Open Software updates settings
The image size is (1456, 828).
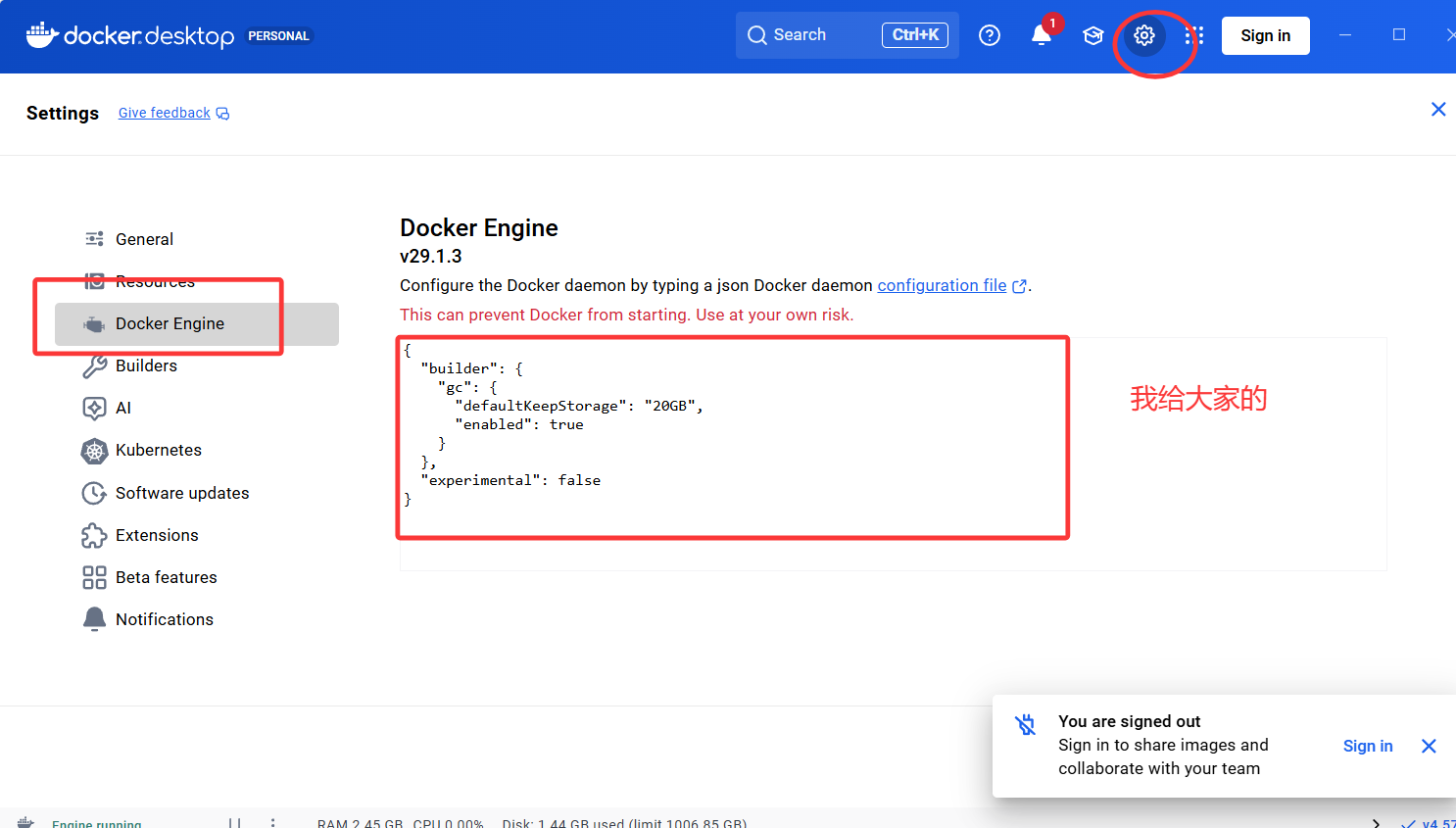pos(197,493)
